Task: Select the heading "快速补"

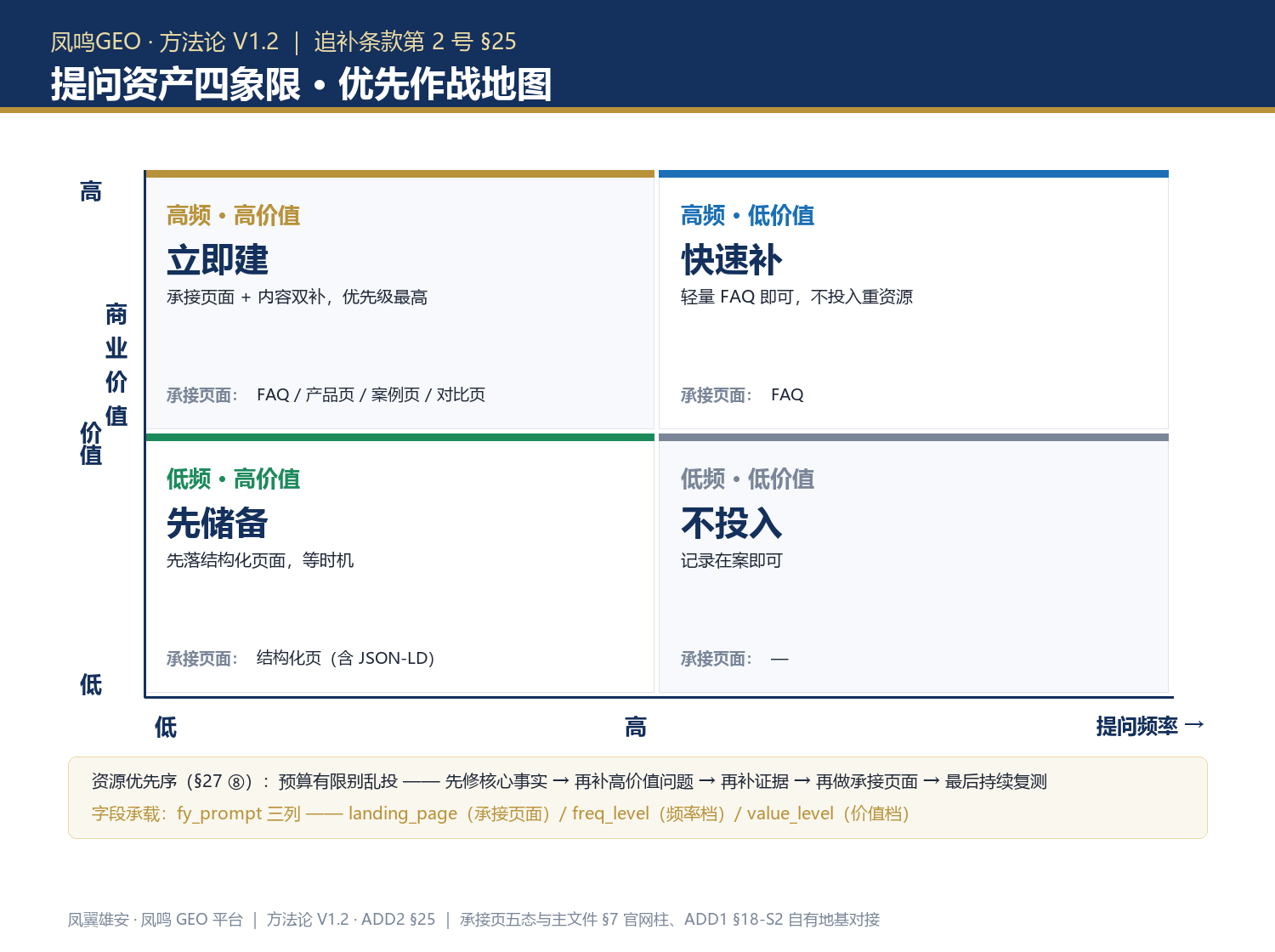Action: coord(732,260)
